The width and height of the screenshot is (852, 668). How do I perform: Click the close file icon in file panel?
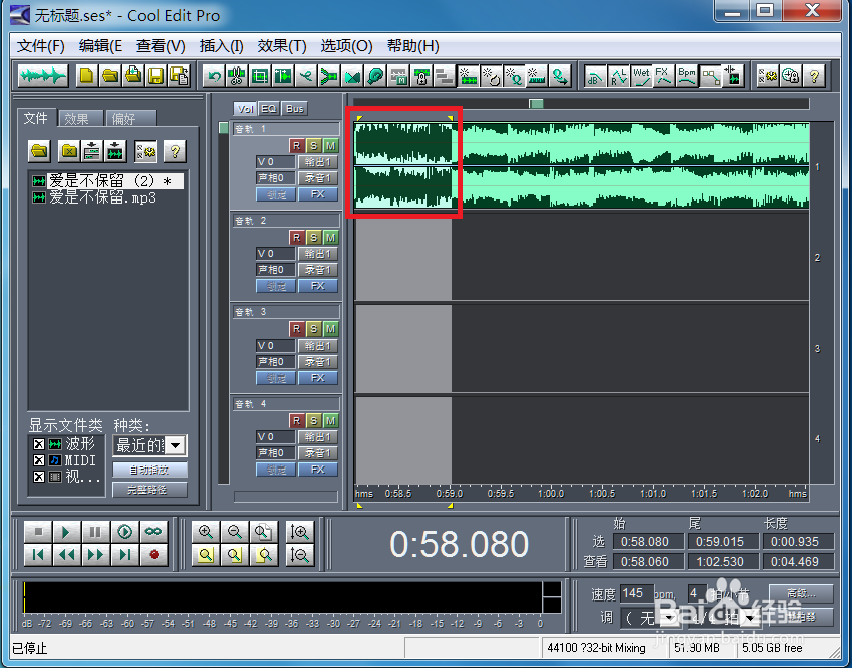click(69, 151)
